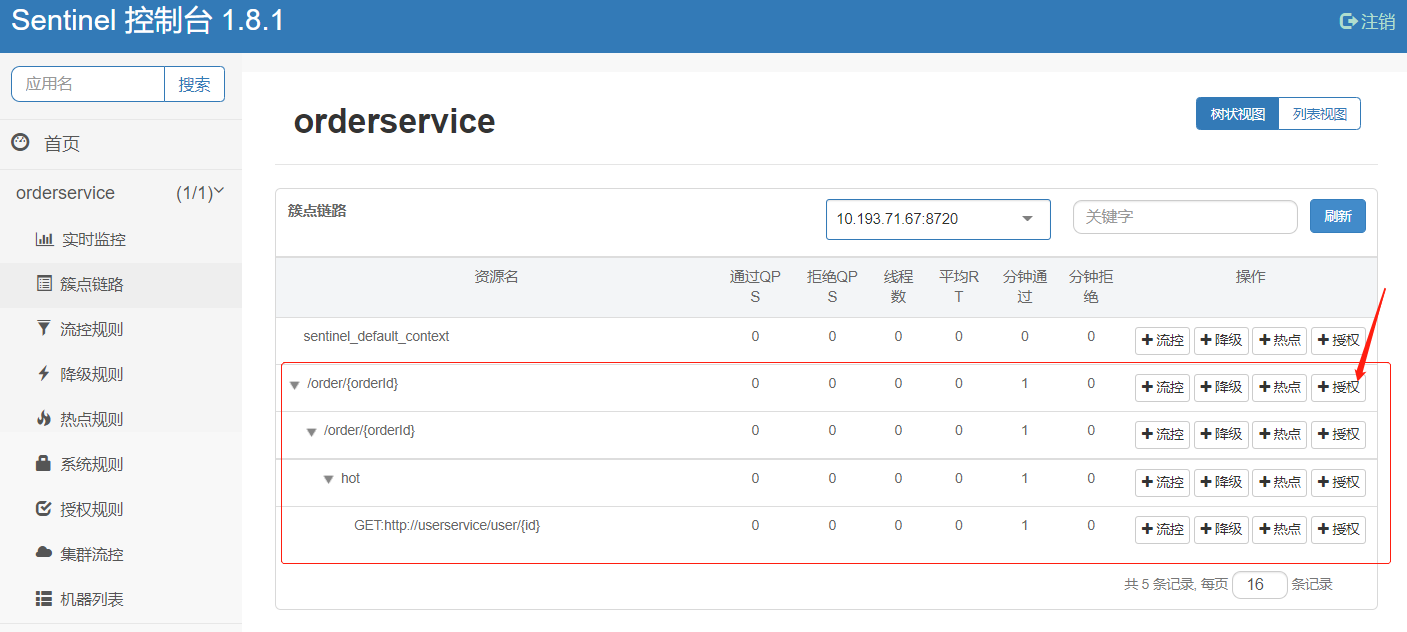Click resource name sentinel_default_context
The height and width of the screenshot is (632, 1407).
(376, 336)
